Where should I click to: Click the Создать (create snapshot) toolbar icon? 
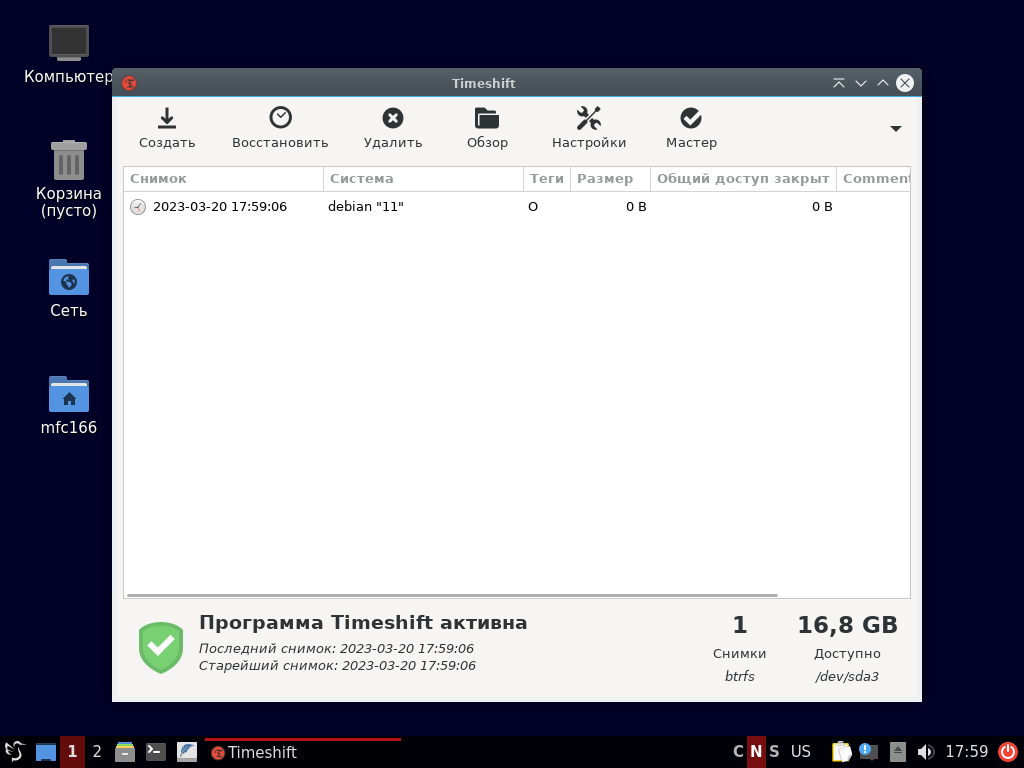pos(167,128)
